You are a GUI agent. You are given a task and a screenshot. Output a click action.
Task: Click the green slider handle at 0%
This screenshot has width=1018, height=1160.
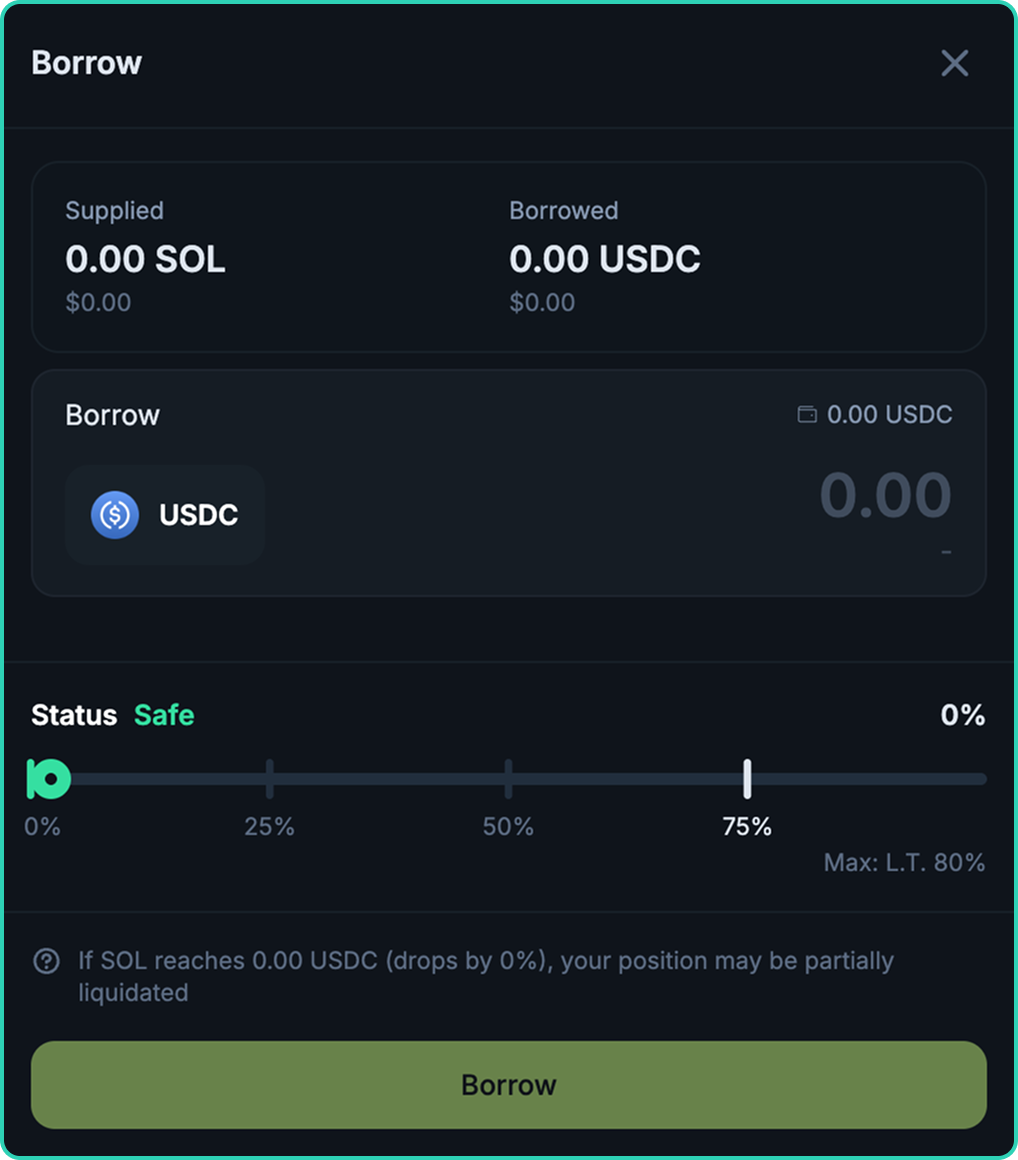click(48, 778)
